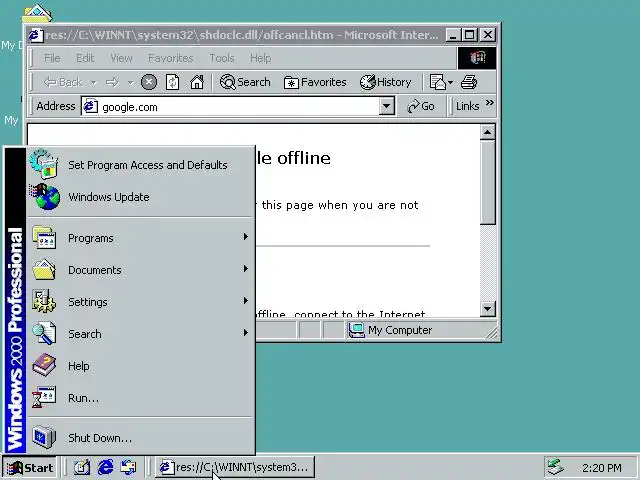640x480 pixels.
Task: Click the Documents folder icon
Action: point(44,269)
